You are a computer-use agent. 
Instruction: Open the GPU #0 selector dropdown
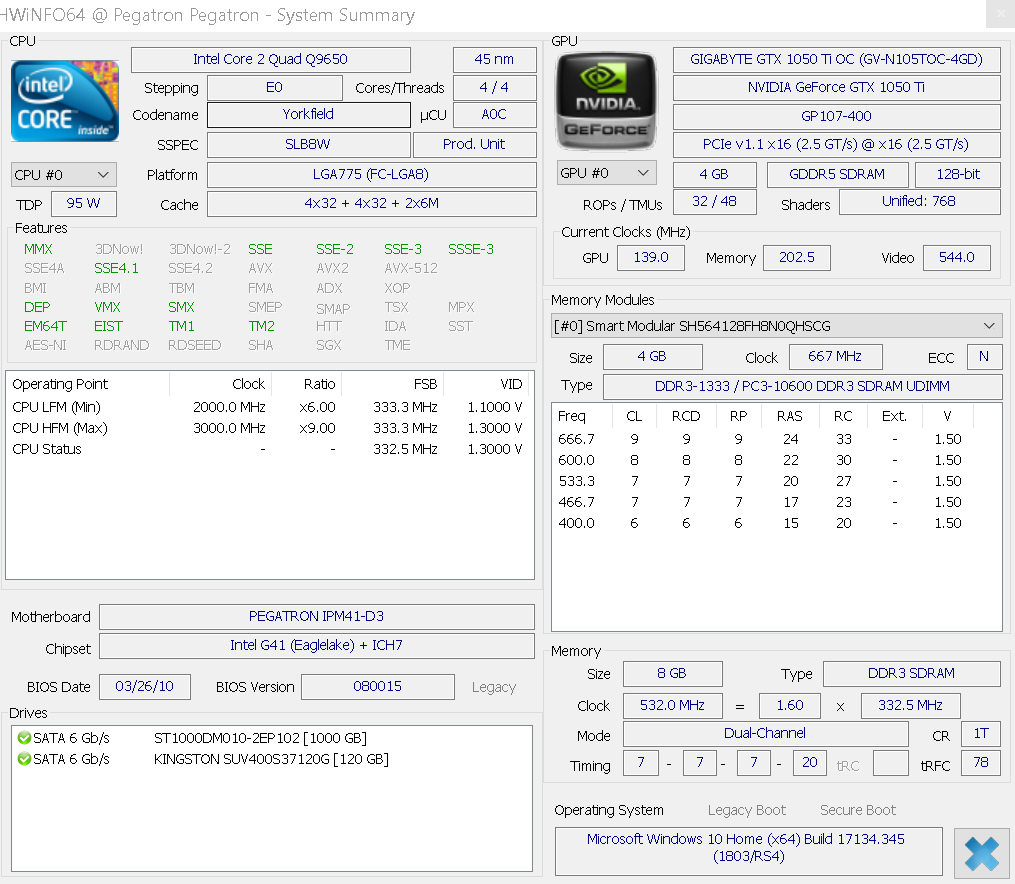(607, 173)
